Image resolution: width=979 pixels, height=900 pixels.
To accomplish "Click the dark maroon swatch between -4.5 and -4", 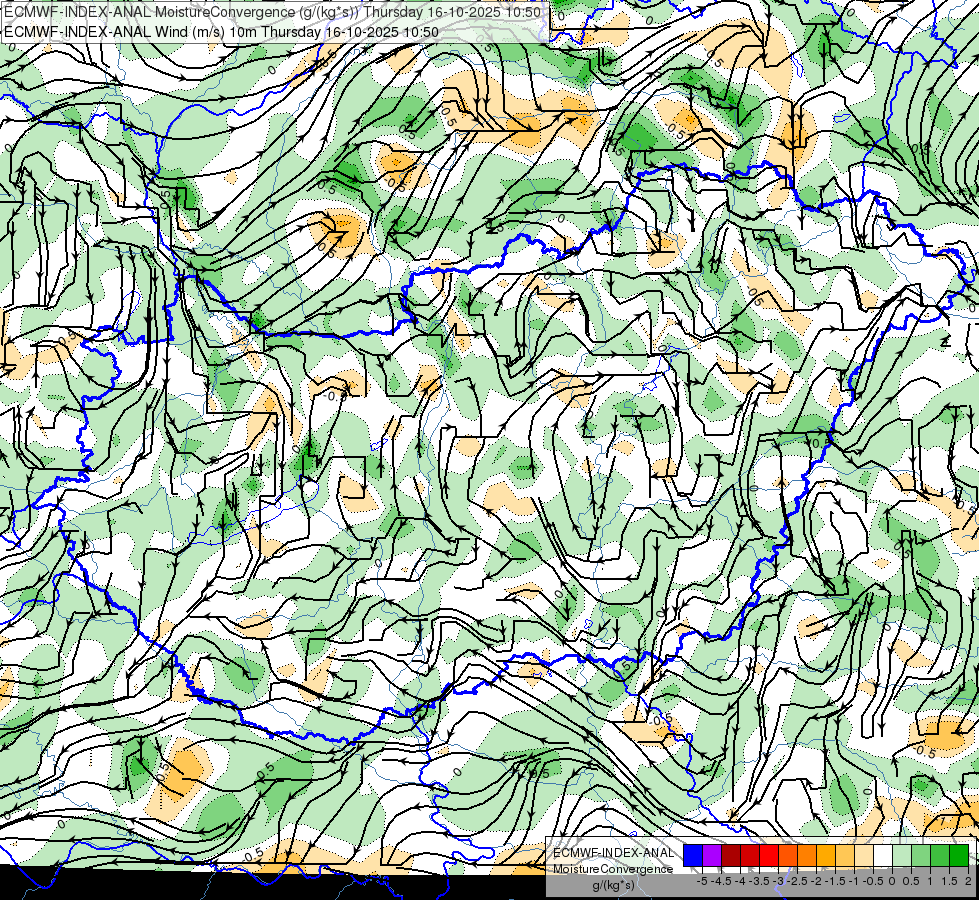I will coord(731,856).
